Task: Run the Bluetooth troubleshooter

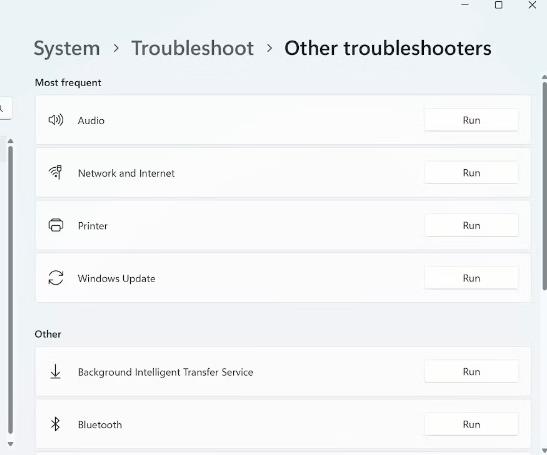Action: (471, 424)
